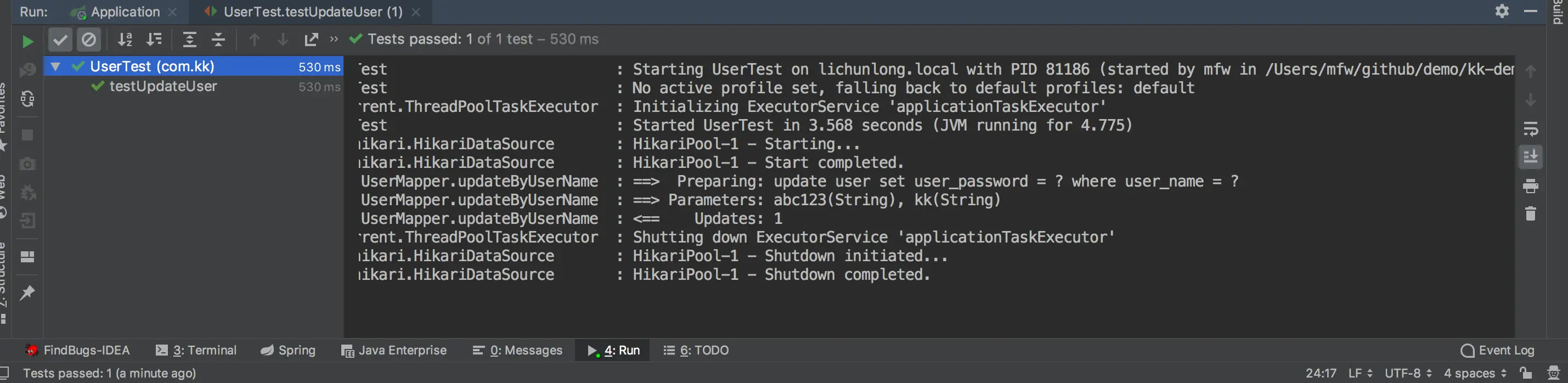Collapse the UserTest (com.kk) tree node
1568x383 pixels.
coord(55,66)
